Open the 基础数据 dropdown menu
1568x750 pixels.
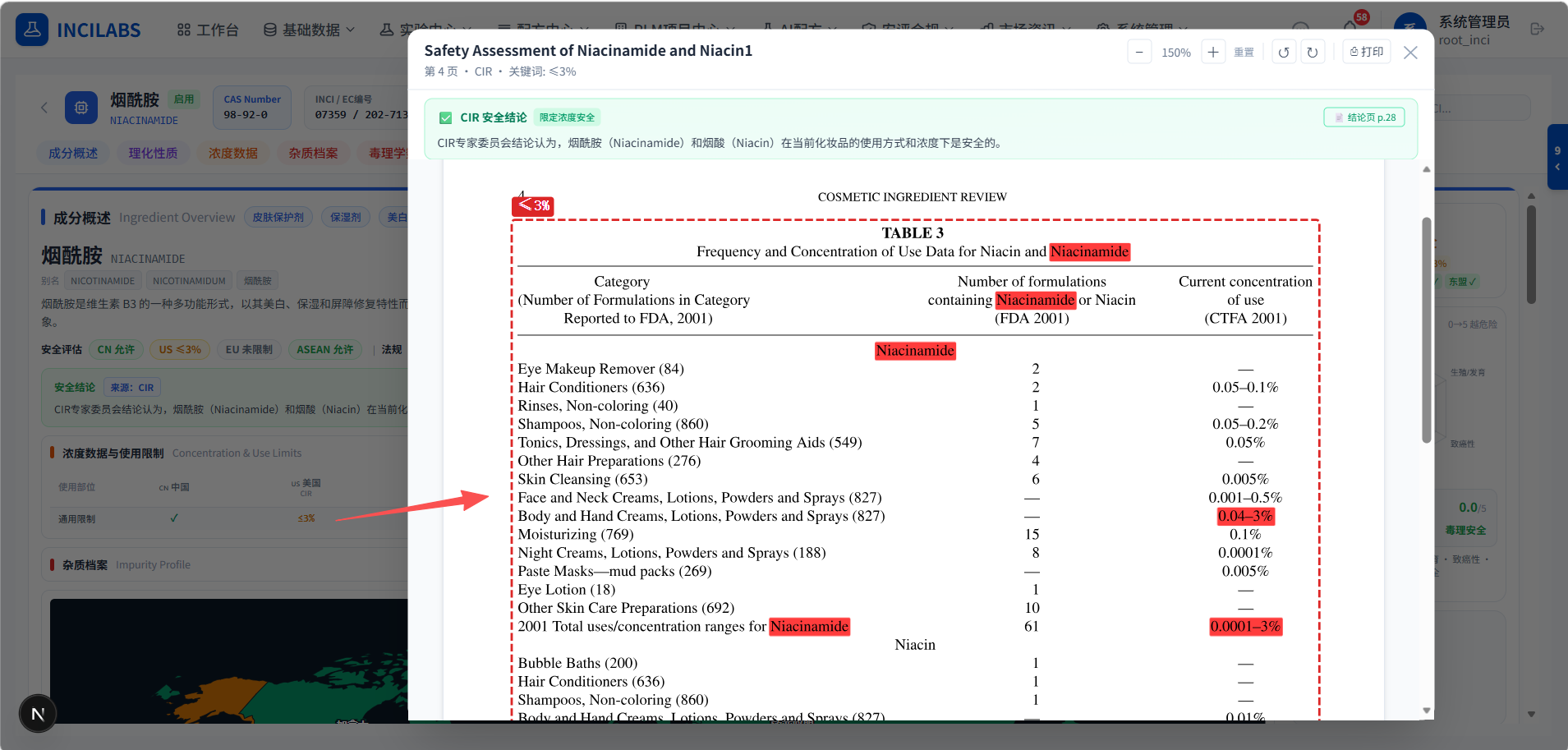(x=310, y=30)
